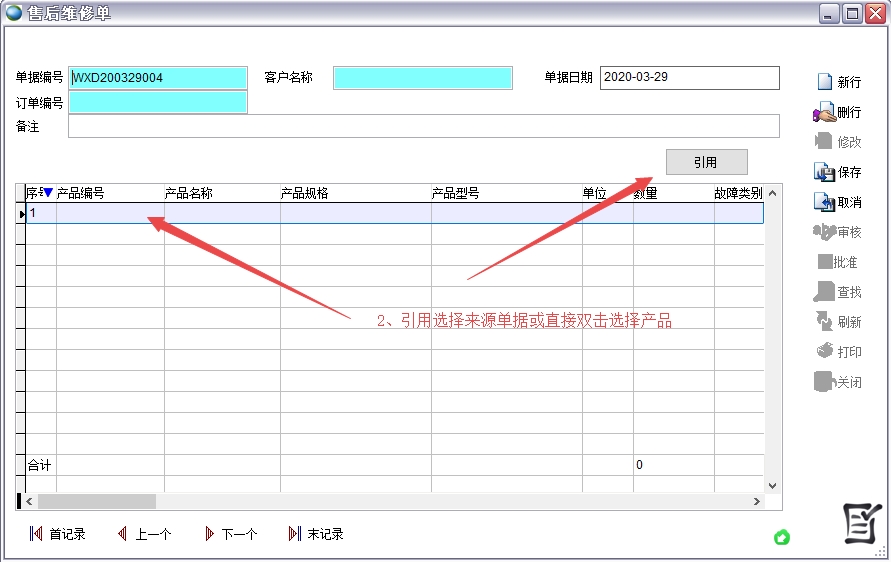Click the 删行 (delete row) icon
Screen dimensions: 891x562
(824, 113)
